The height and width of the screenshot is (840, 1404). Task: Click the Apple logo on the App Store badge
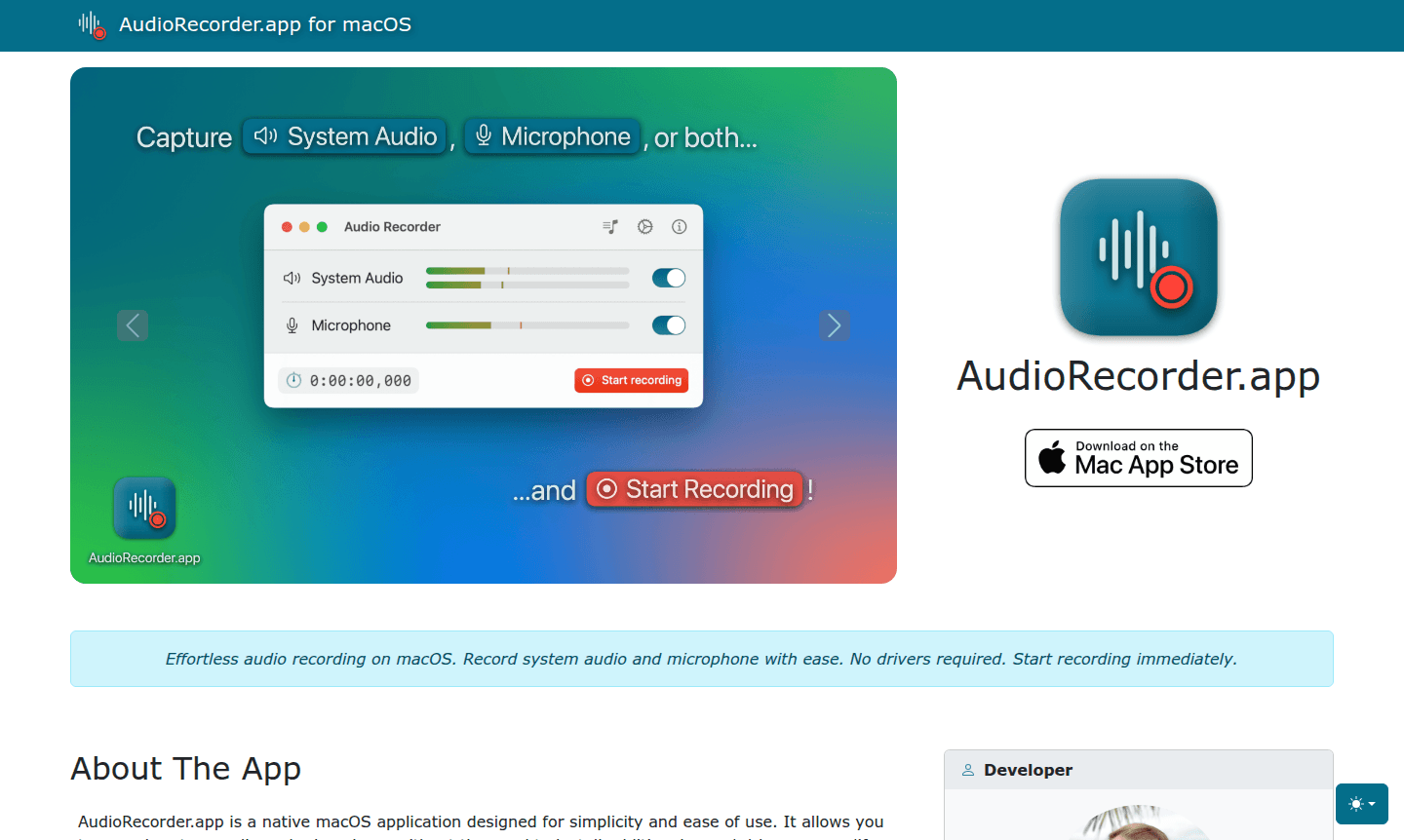tap(1055, 457)
